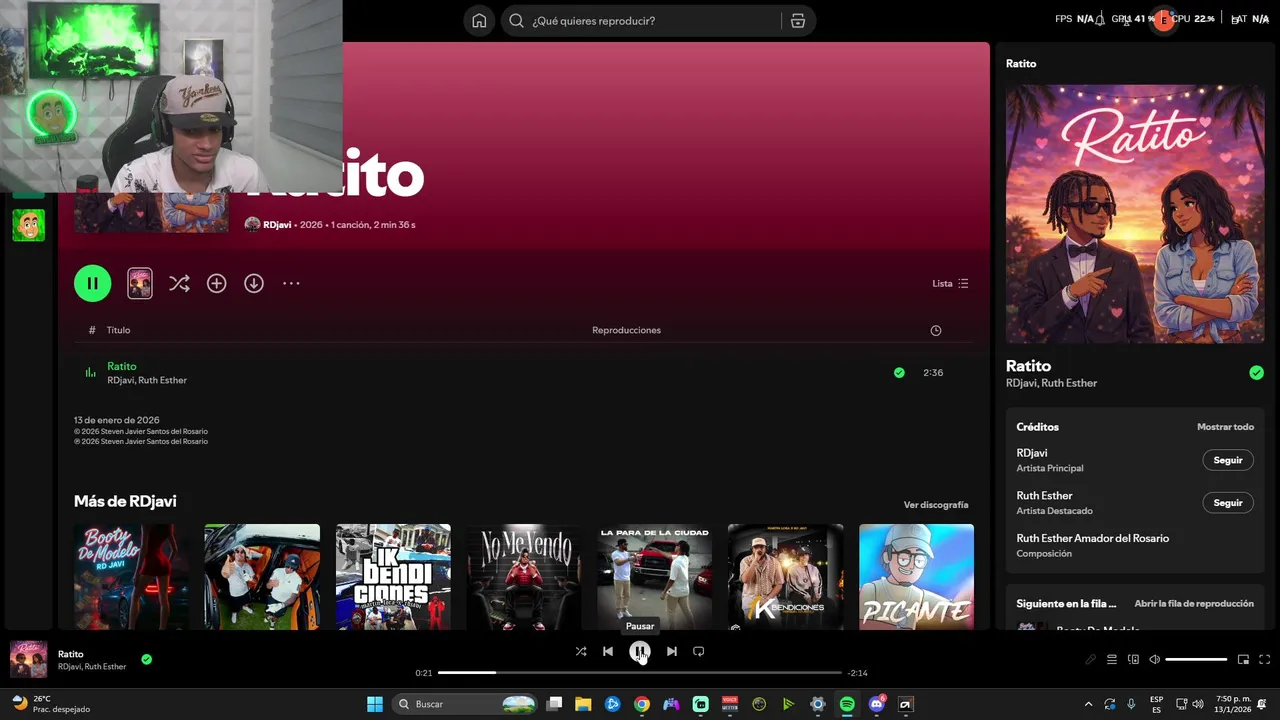
Task: Click the playback progress bar
Action: [640, 673]
